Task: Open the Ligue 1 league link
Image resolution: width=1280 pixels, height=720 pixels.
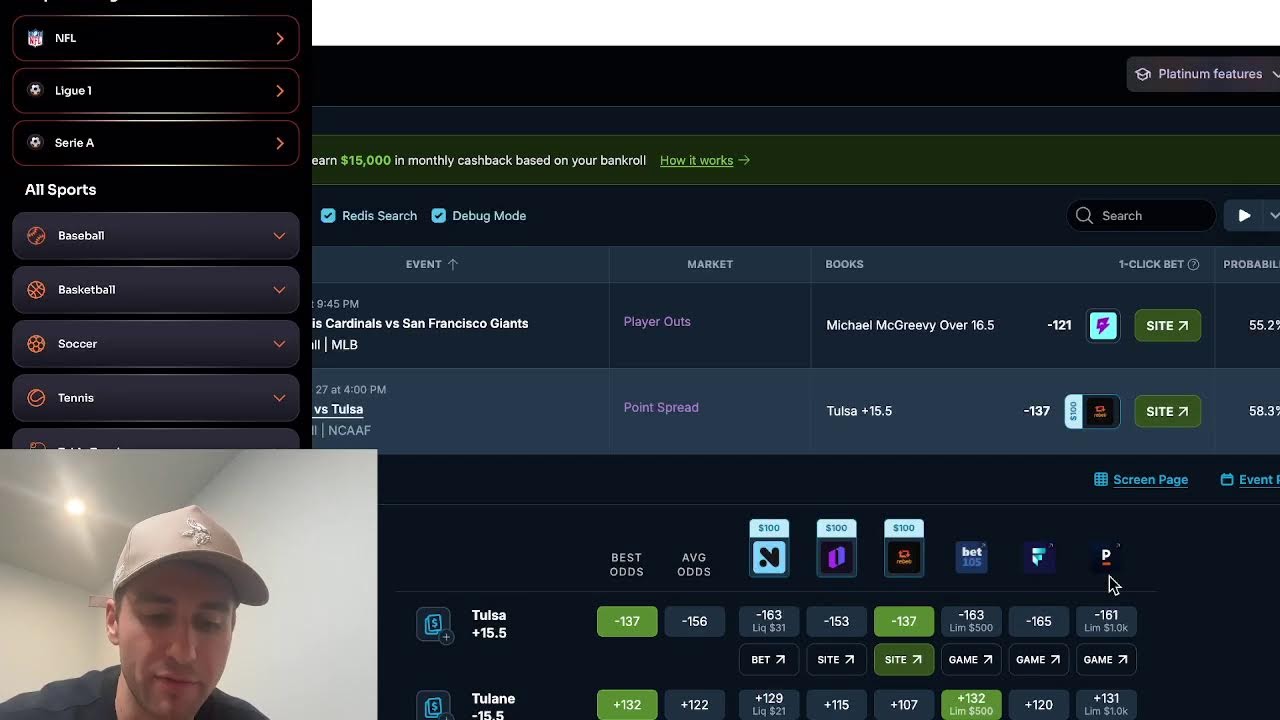Action: (x=155, y=90)
